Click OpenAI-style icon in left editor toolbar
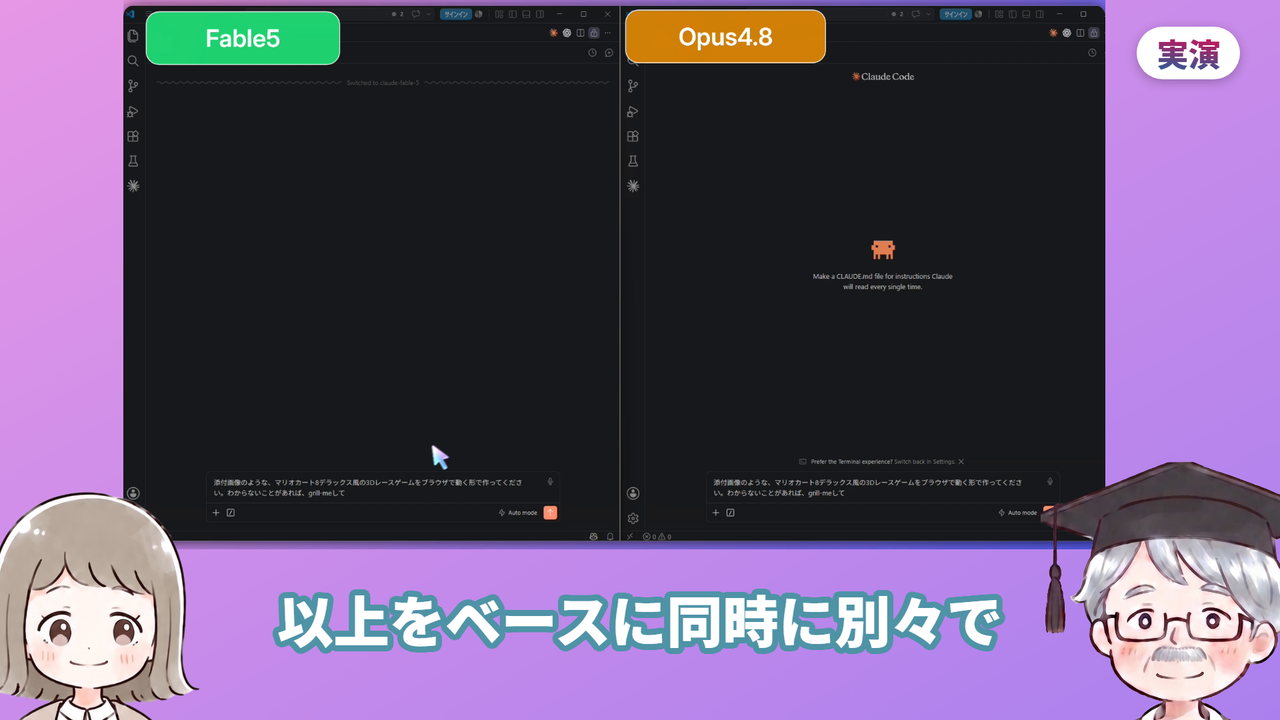This screenshot has width=1280, height=720. [x=567, y=33]
